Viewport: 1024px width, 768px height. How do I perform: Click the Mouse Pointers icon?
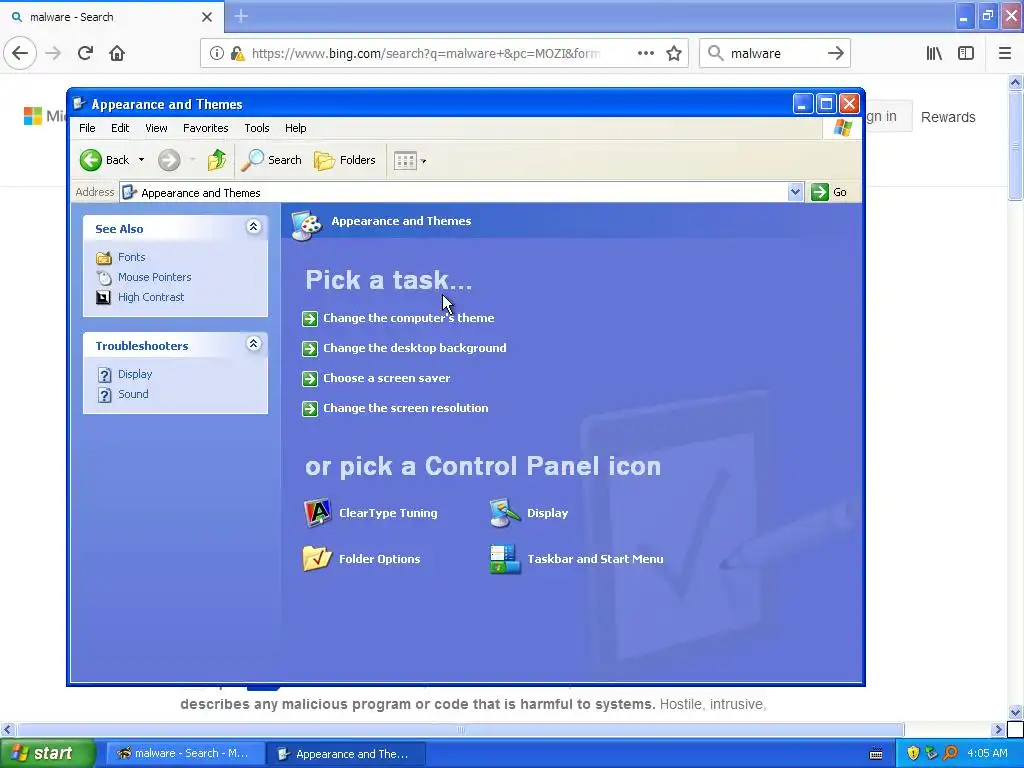(x=104, y=278)
